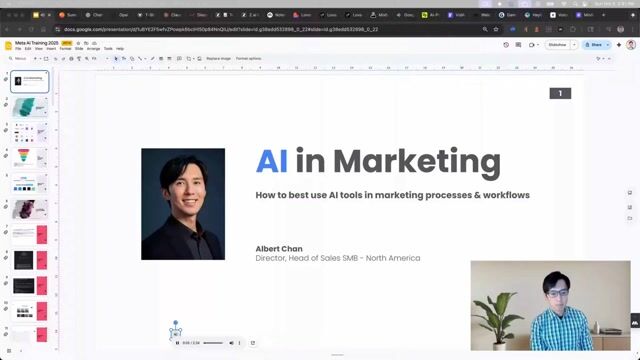Star the Meta AI Training 2025 presentation

(x=78, y=43)
